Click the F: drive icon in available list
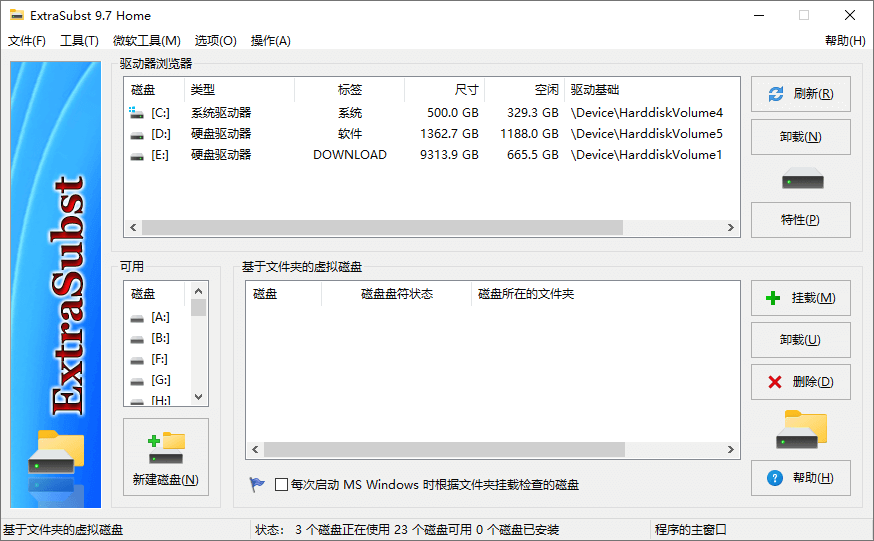Image resolution: width=874 pixels, height=541 pixels. click(137, 360)
